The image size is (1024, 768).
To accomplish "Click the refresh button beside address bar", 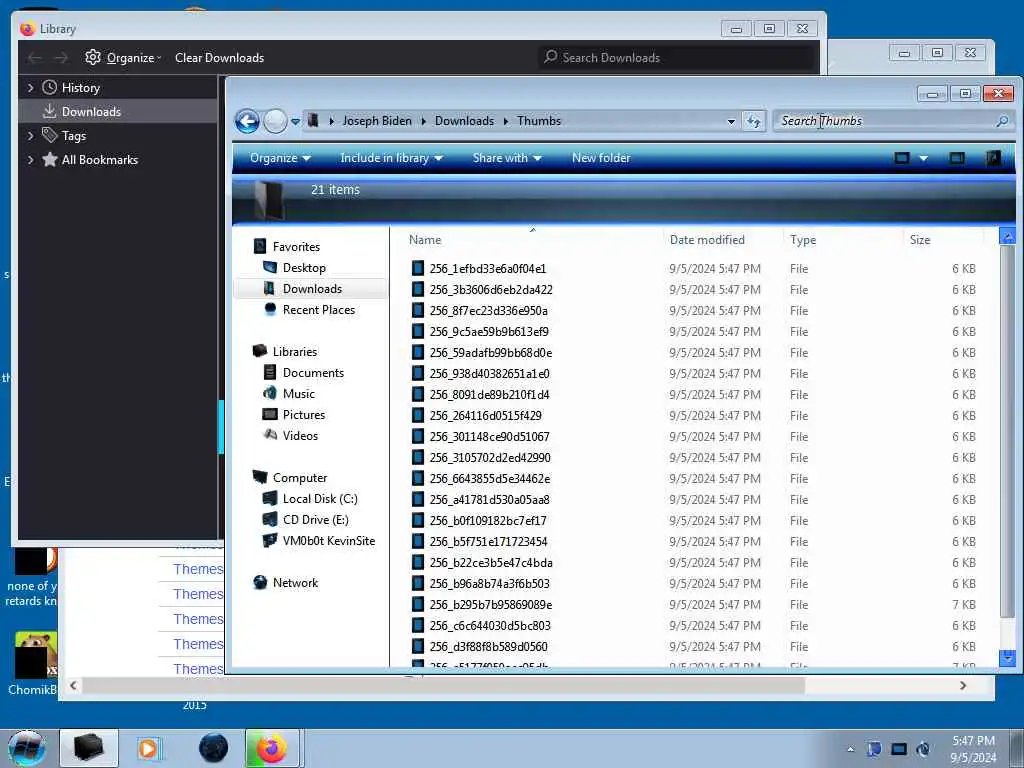I will [x=754, y=121].
